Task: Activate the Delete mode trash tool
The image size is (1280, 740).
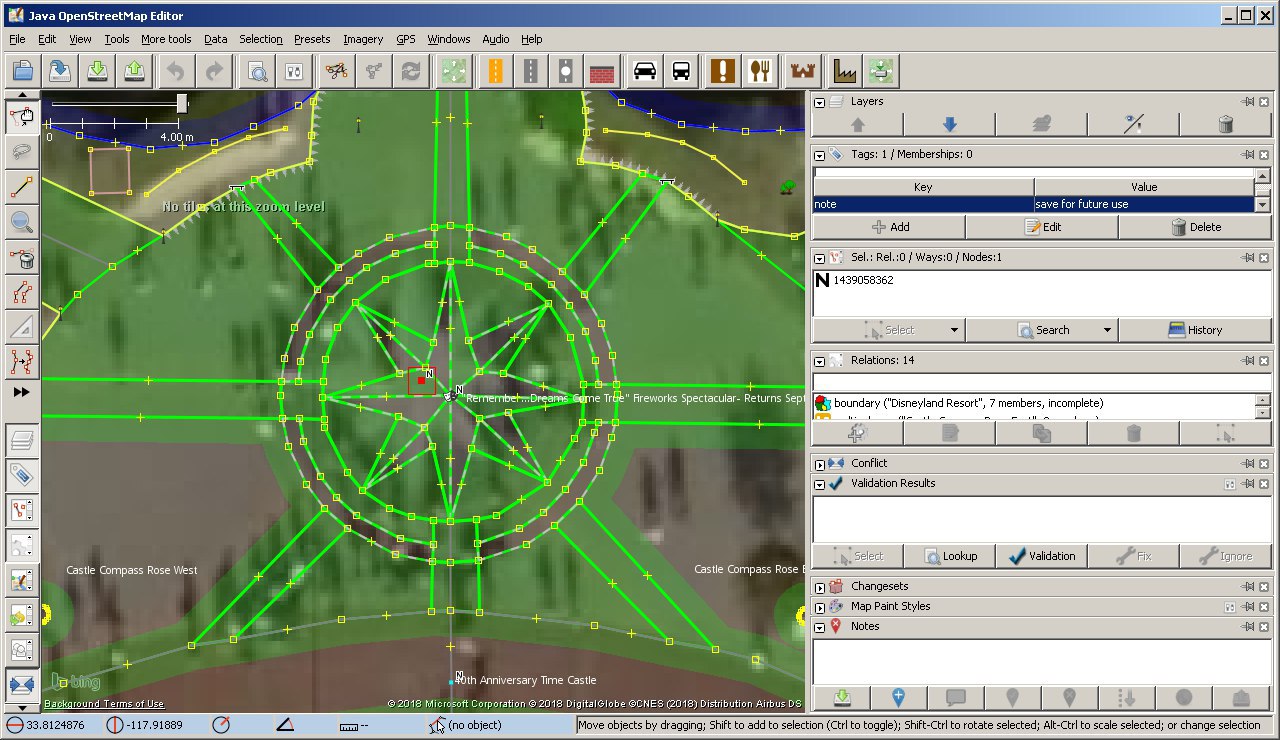Action: [x=22, y=257]
